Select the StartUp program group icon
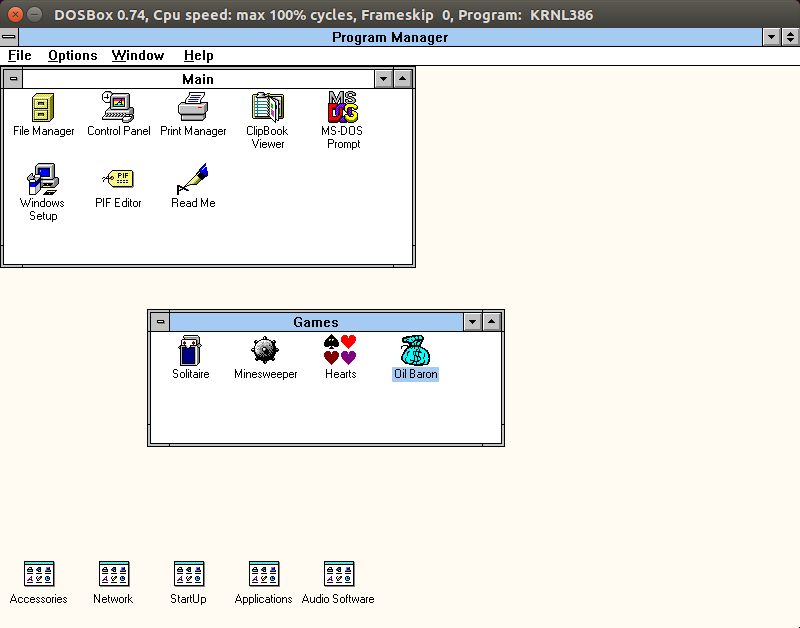Viewport: 800px width, 628px height. click(x=189, y=574)
